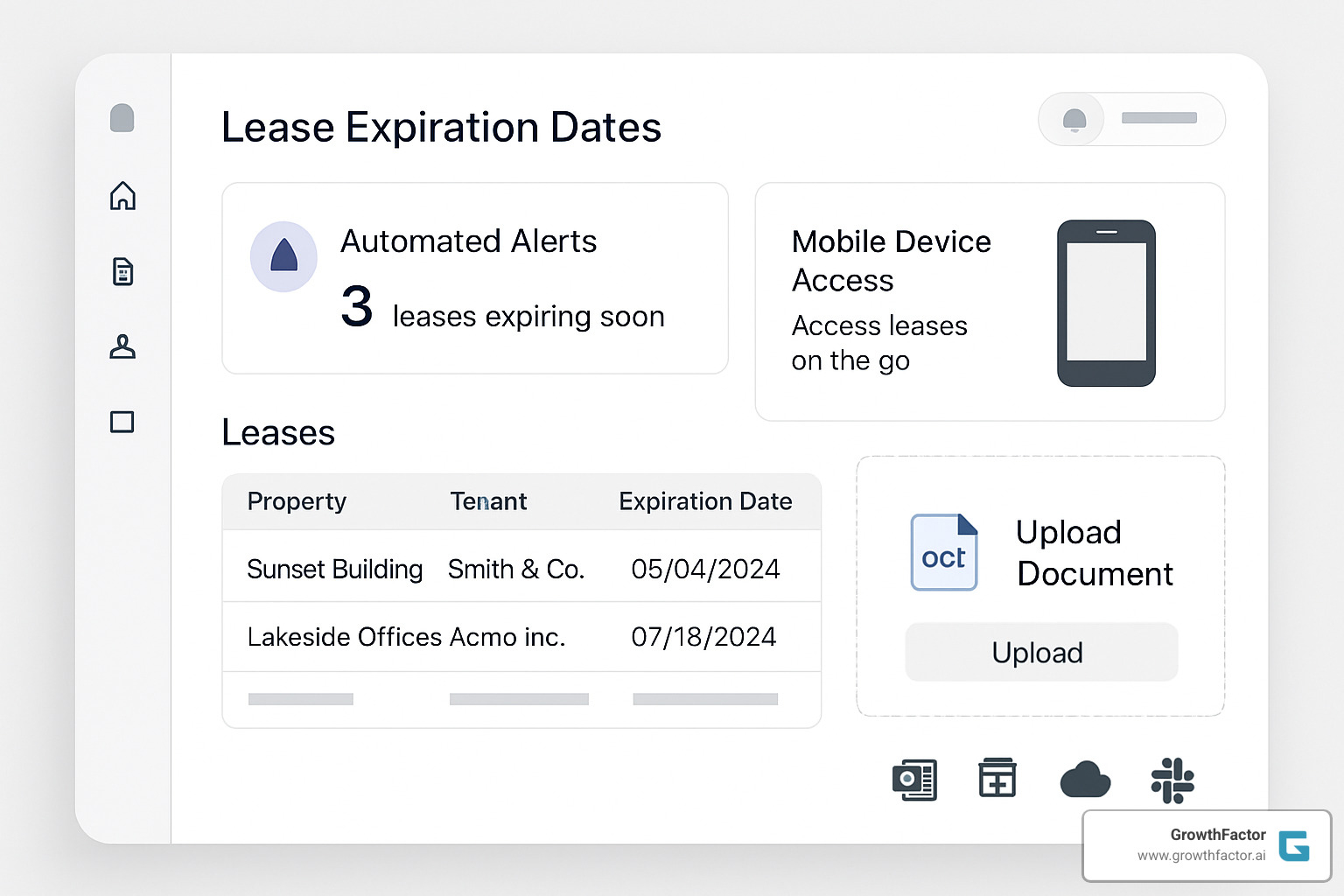Select the Home icon in the sidebar
The height and width of the screenshot is (896, 1344).
tap(122, 196)
